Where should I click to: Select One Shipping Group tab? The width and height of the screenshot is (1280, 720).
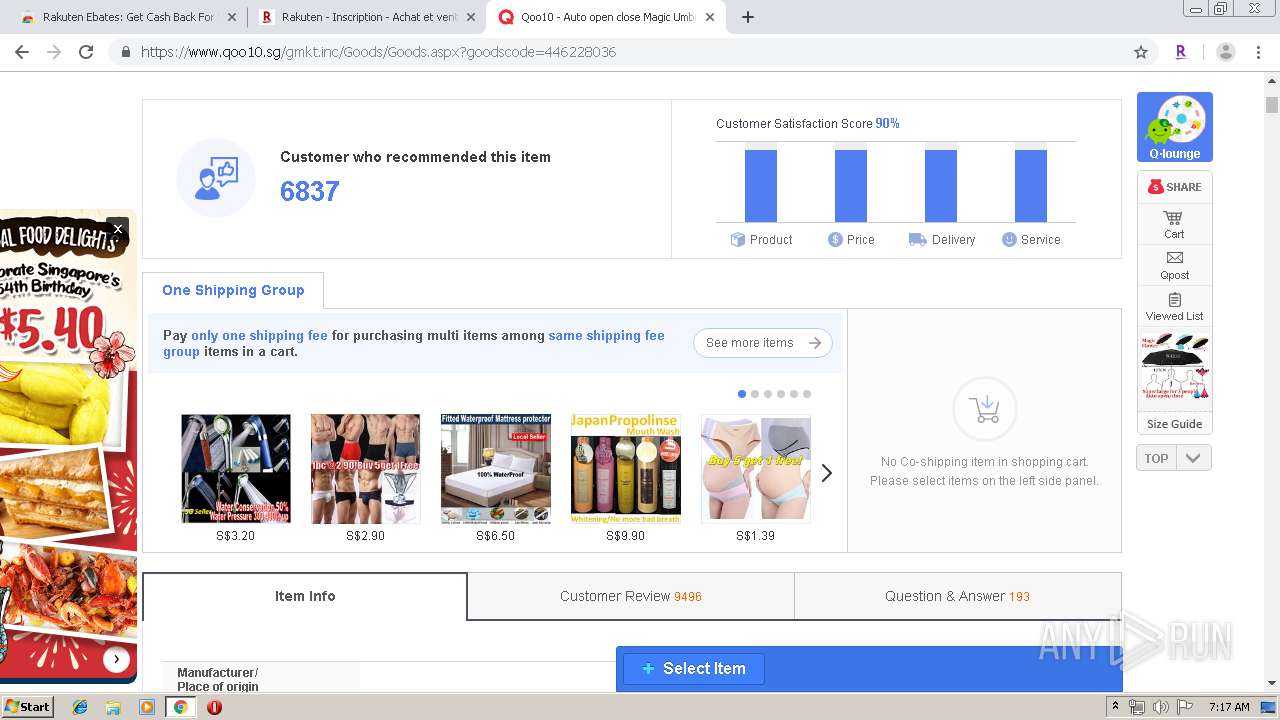pyautogui.click(x=233, y=290)
